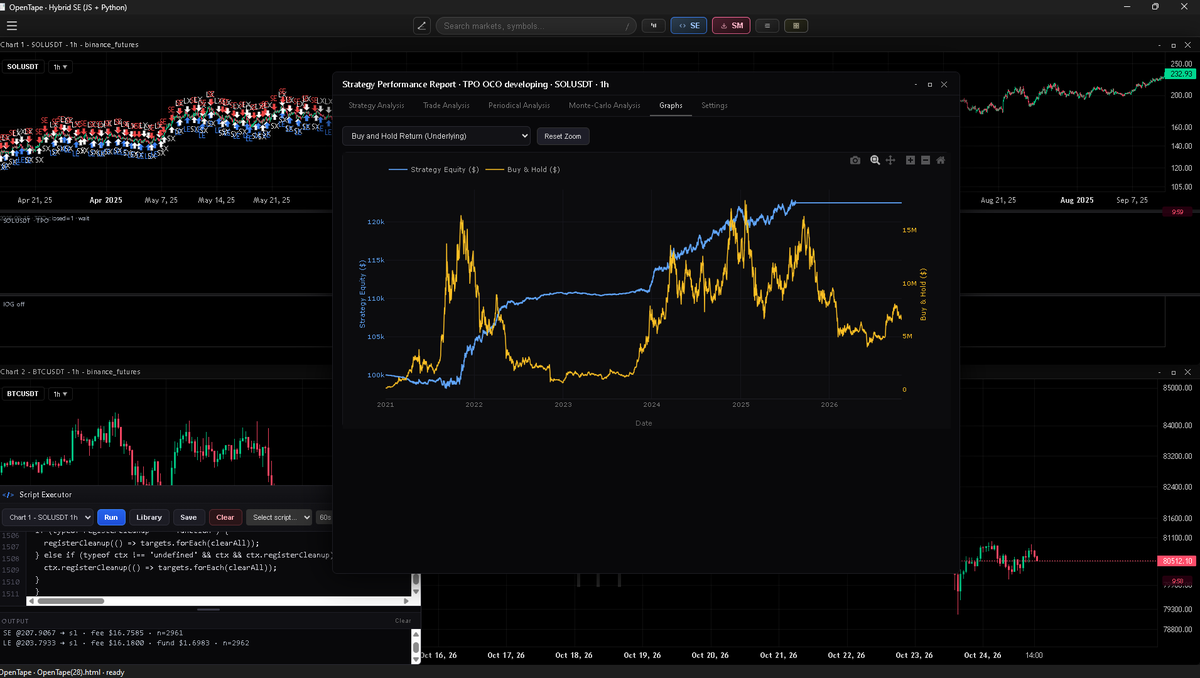Select the pan crosshair tool on graph
Viewport: 1200px width, 678px height.
pos(890,160)
